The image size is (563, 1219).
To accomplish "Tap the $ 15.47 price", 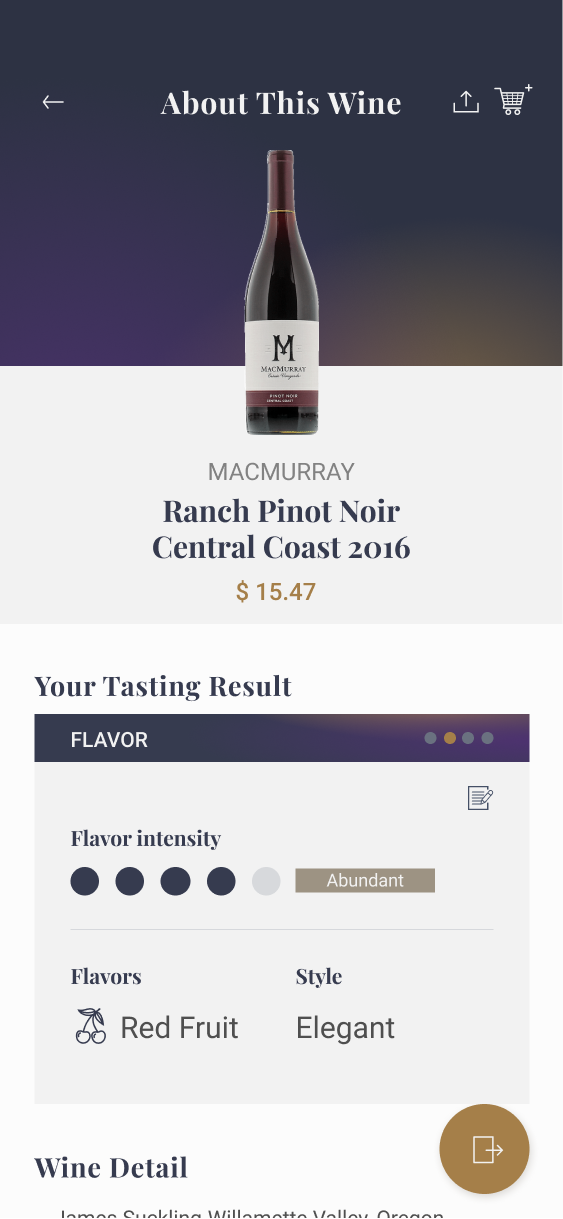I will 276,592.
